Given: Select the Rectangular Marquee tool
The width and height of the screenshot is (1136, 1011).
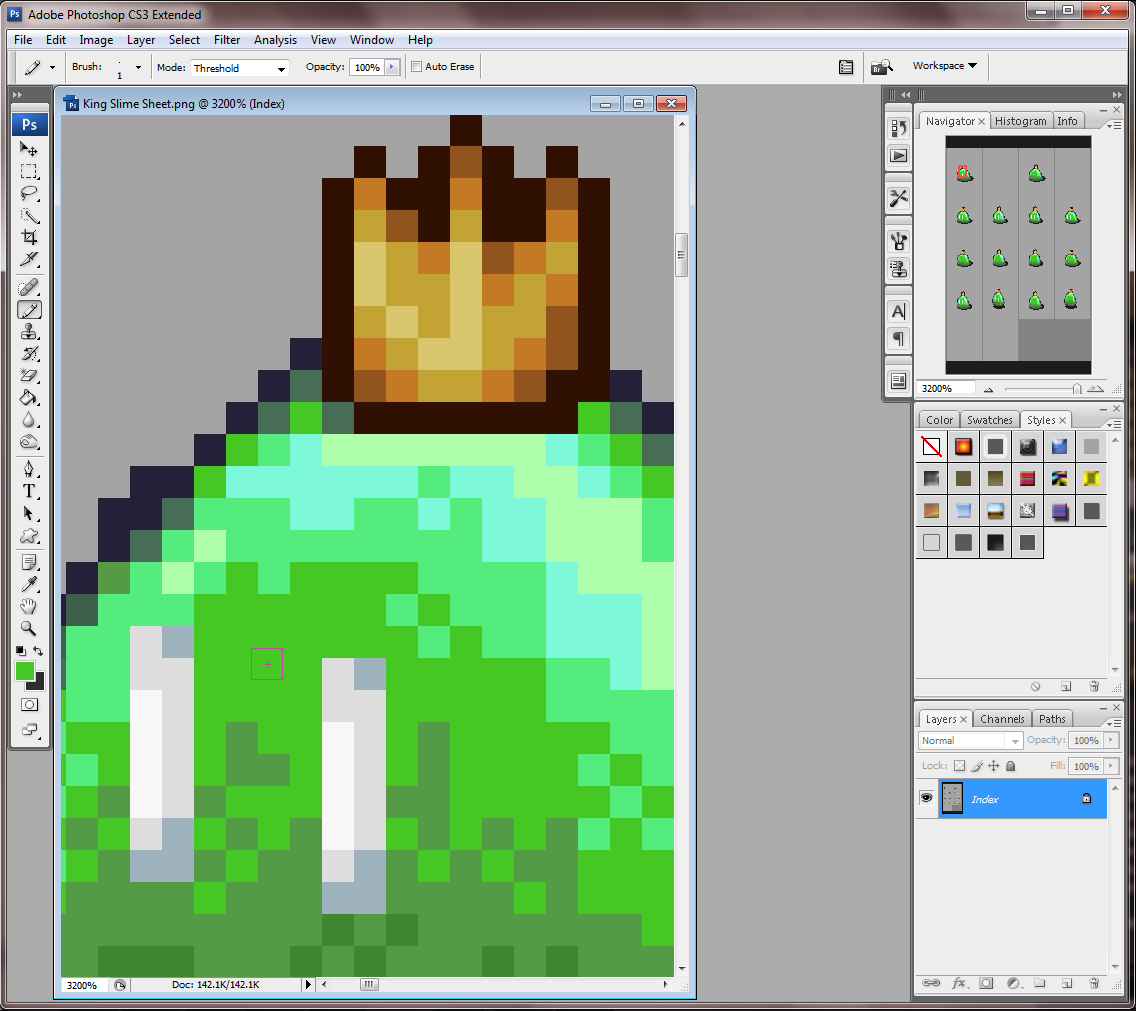Looking at the screenshot, I should pyautogui.click(x=29, y=172).
